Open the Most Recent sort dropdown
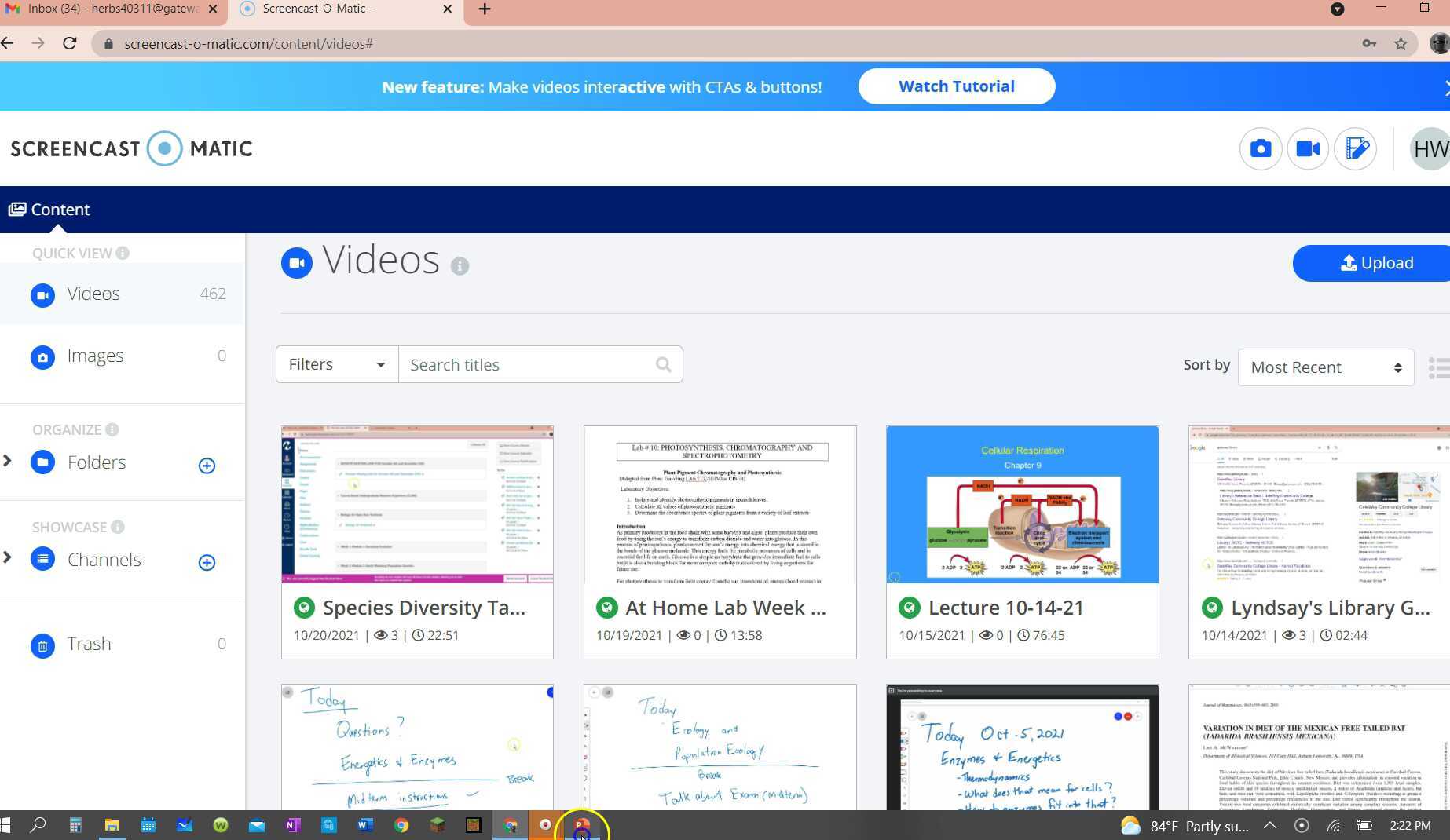 click(x=1325, y=367)
